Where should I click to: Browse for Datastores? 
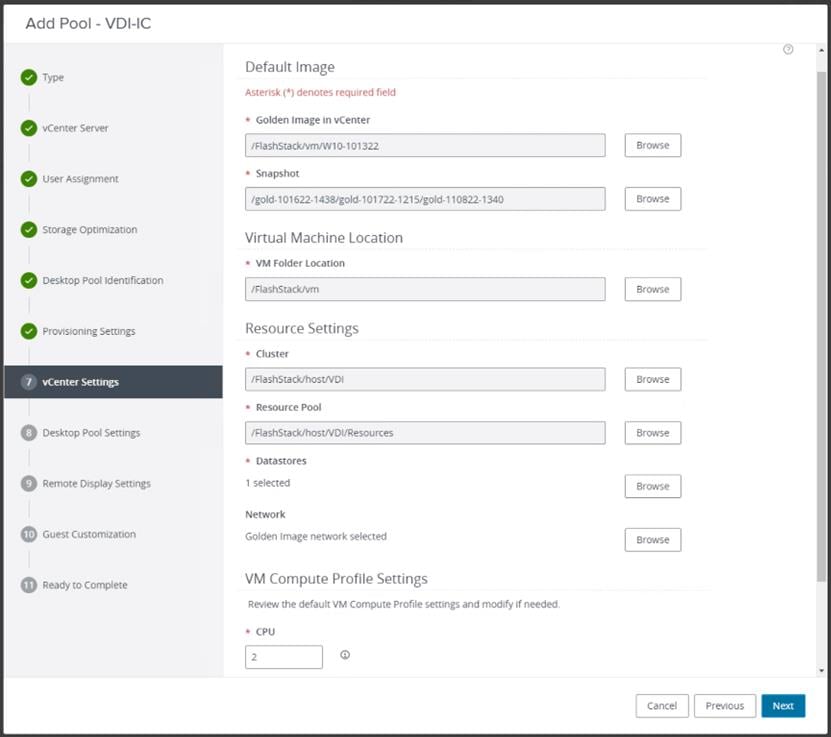pyautogui.click(x=653, y=486)
